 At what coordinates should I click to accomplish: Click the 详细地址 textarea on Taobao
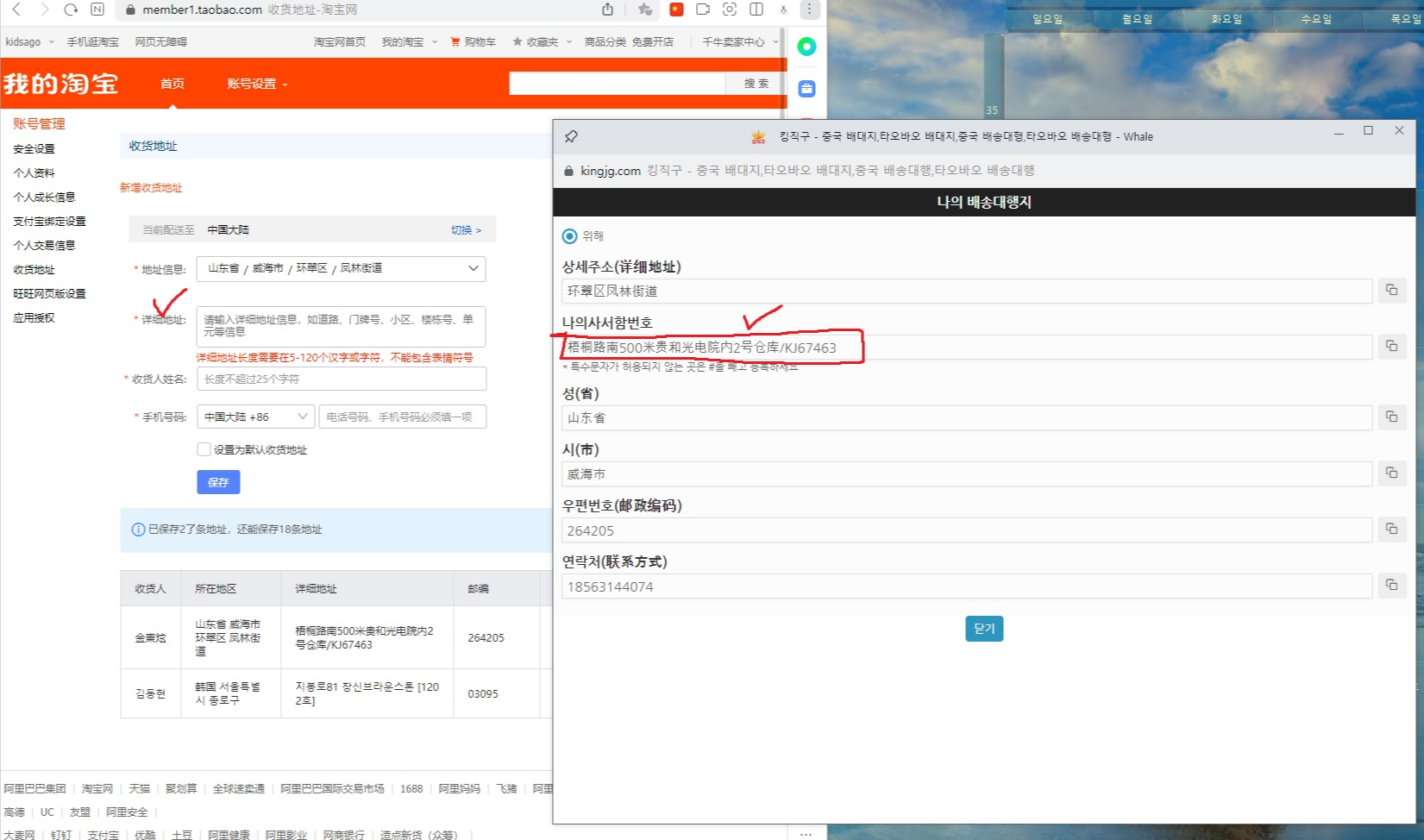(341, 327)
